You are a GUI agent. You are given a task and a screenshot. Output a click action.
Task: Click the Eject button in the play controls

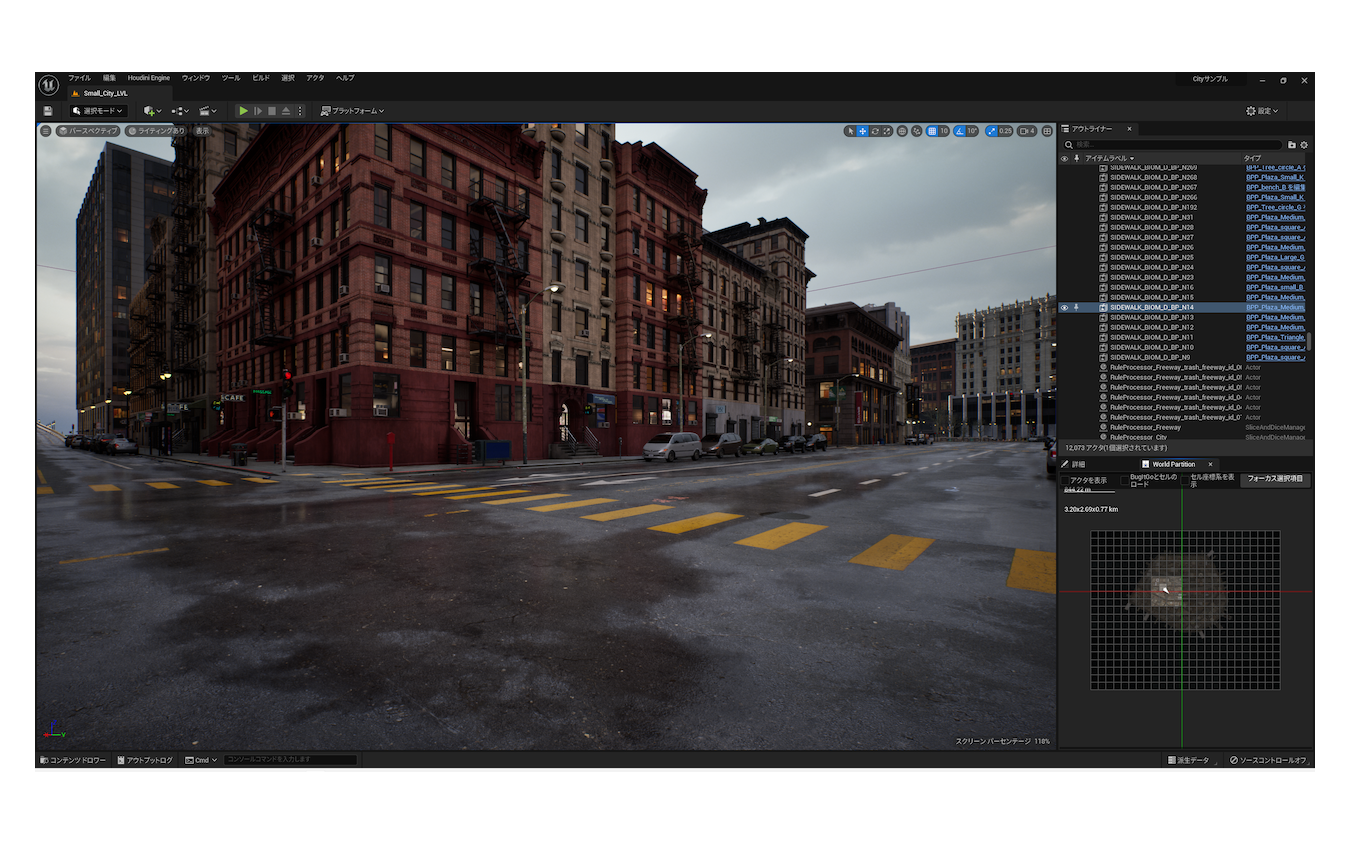(x=286, y=111)
